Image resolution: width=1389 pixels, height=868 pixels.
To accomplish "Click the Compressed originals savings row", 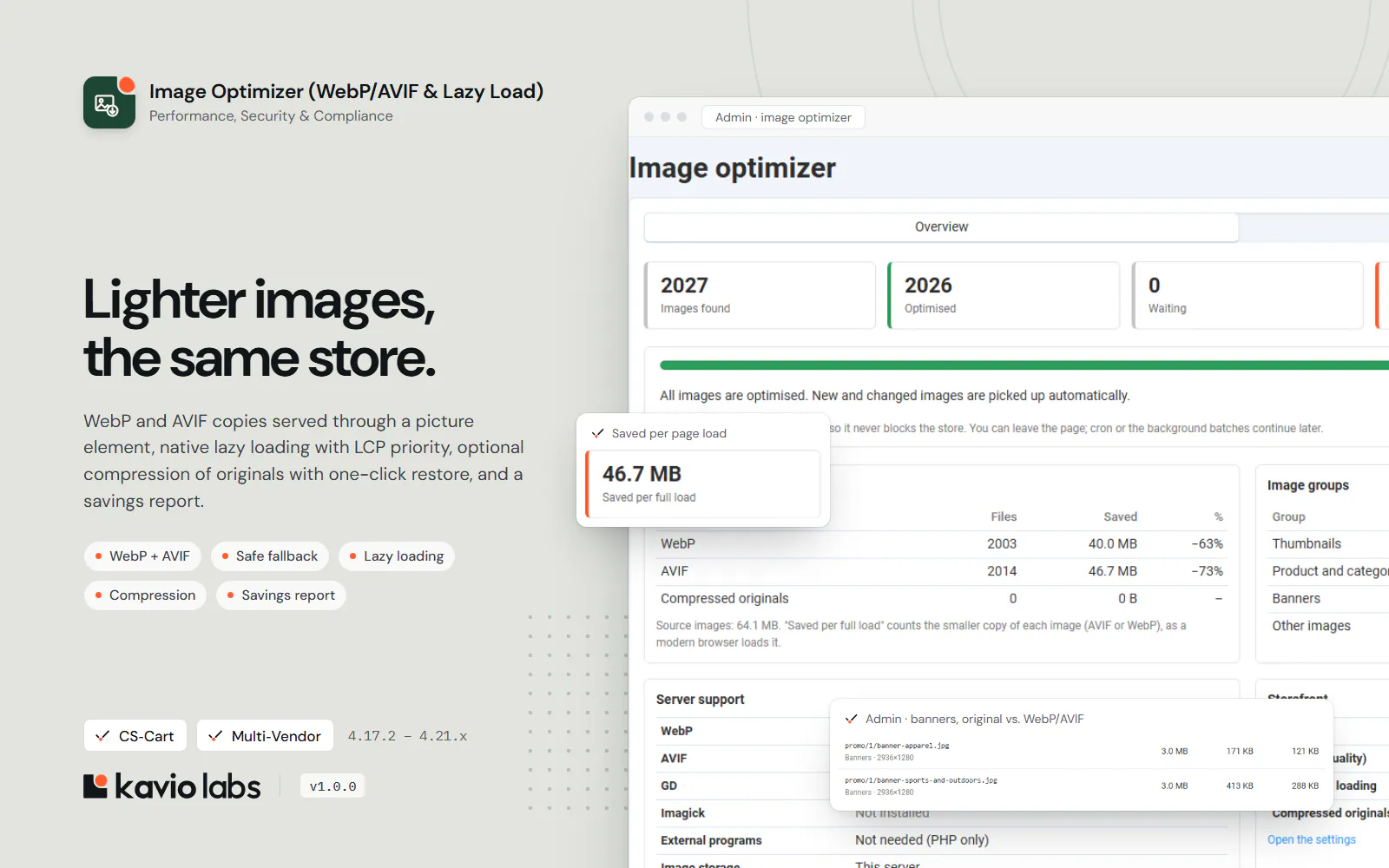I will coord(941,598).
